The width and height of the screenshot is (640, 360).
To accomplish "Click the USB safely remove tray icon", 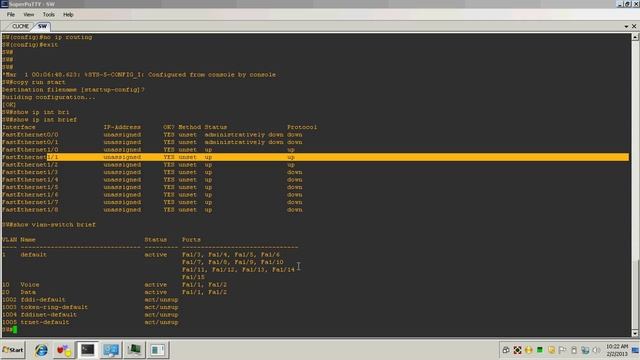I will tap(574, 350).
